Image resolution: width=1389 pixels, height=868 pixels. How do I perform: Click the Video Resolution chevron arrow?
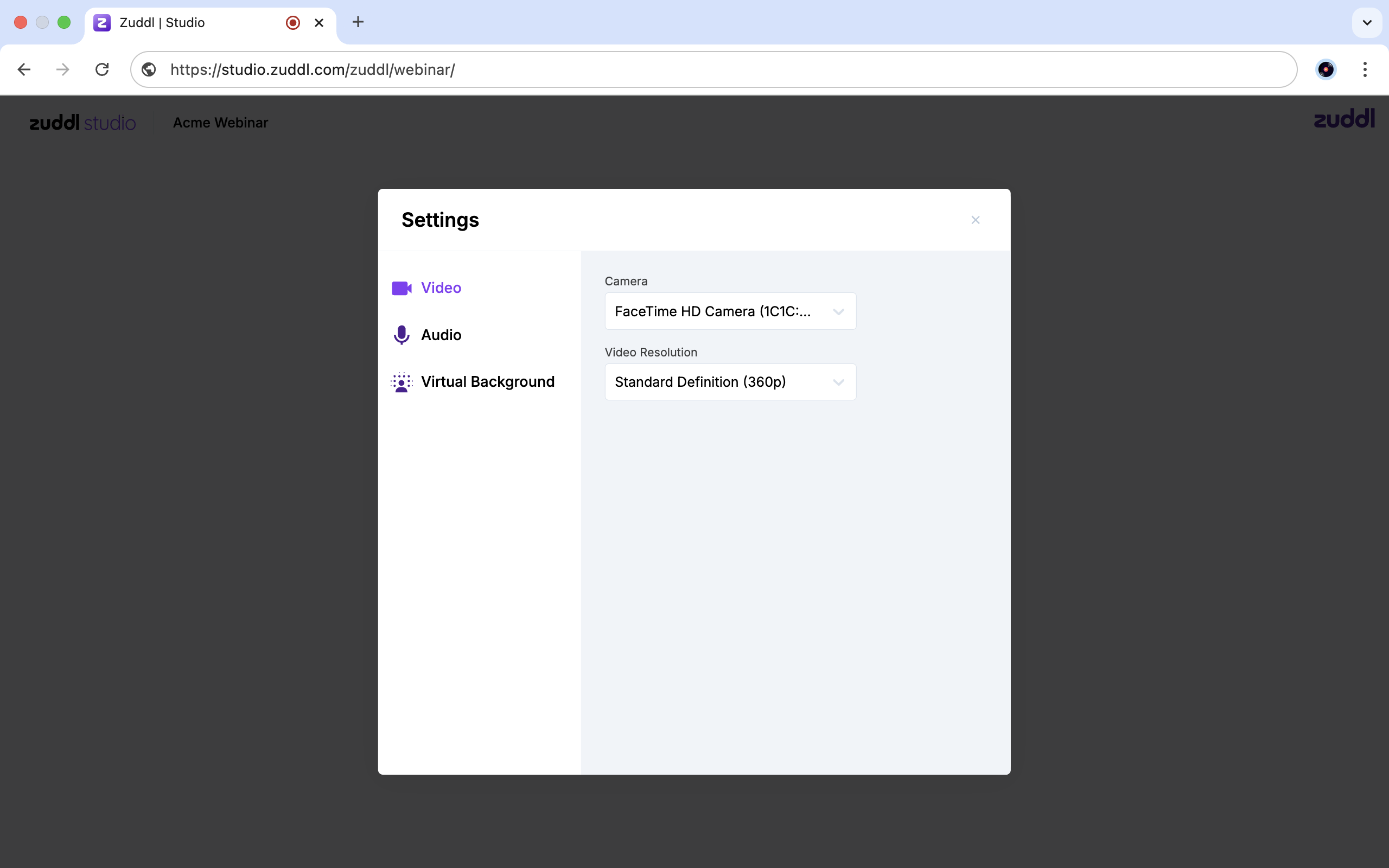(x=838, y=382)
